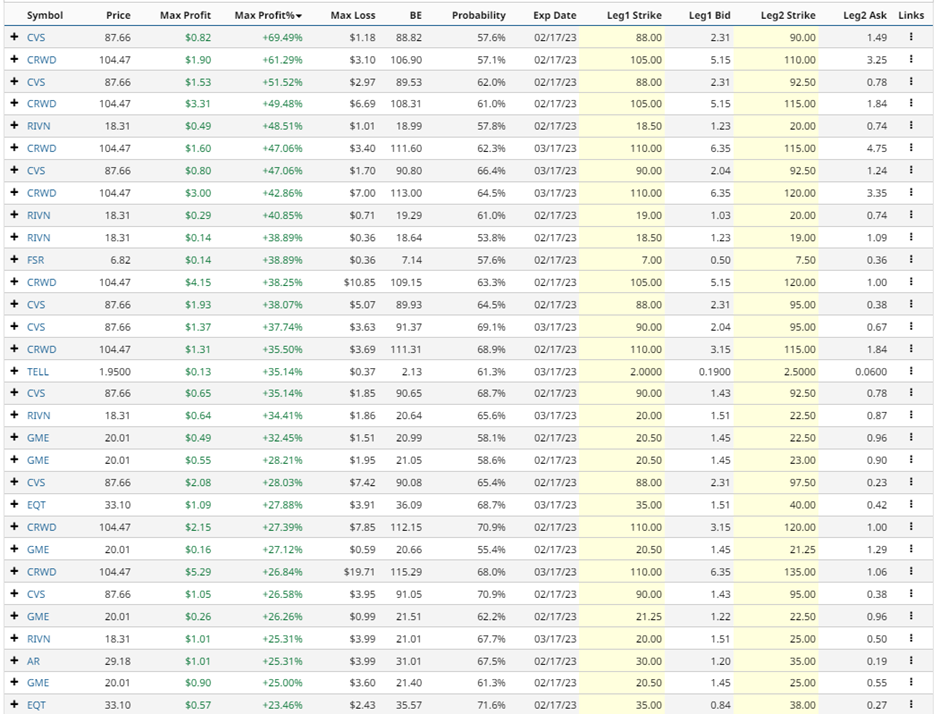Open EQT symbol link in +27.88% row
Viewport: 940px width, 714px height.
(36, 505)
